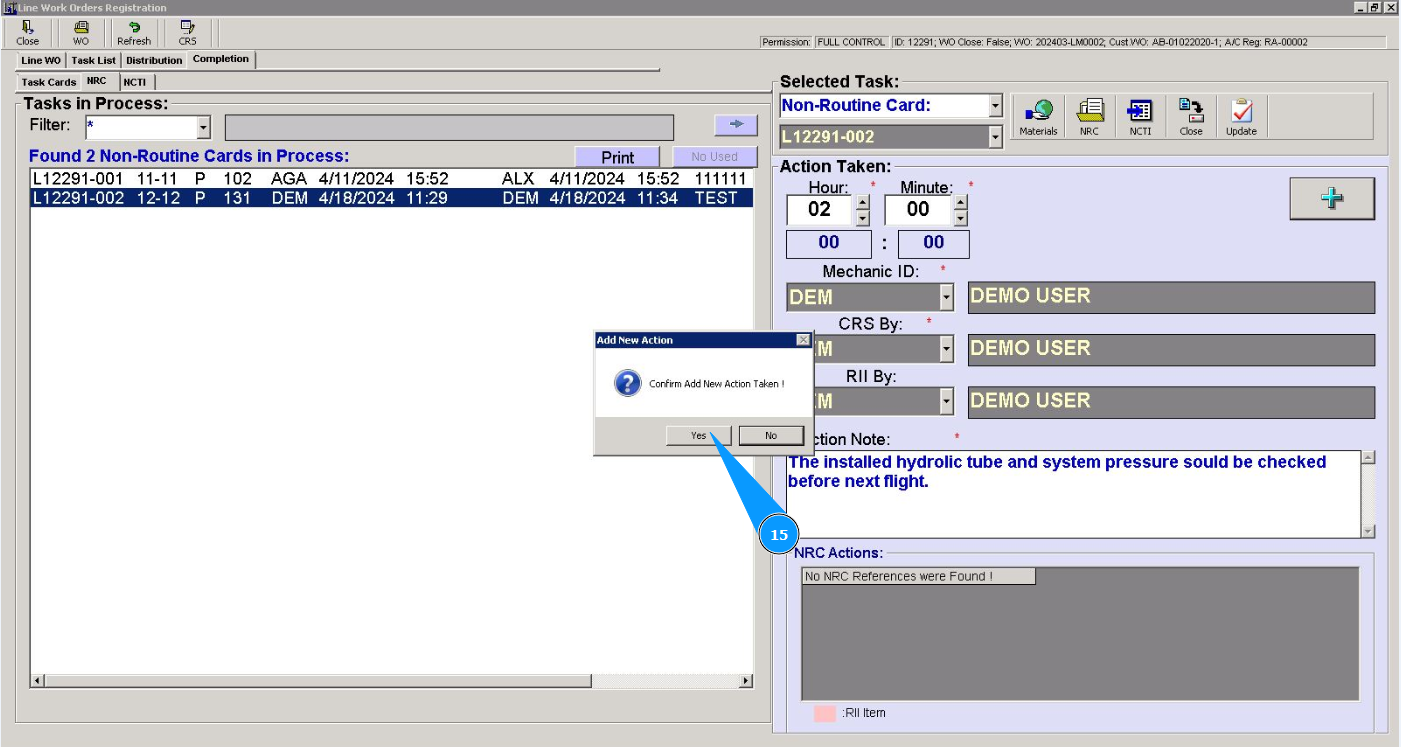Image resolution: width=1401 pixels, height=747 pixels.
Task: Decrease the Minute value
Action: tap(961, 218)
